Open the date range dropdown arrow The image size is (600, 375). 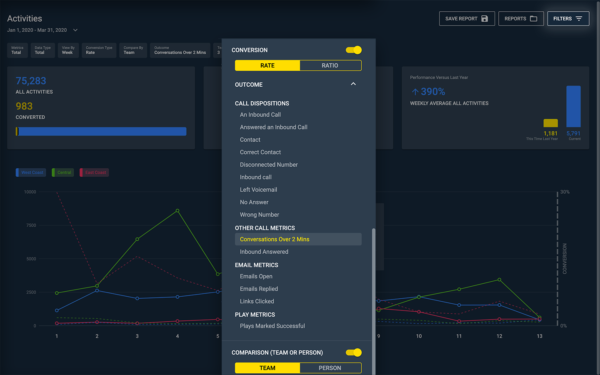point(75,30)
